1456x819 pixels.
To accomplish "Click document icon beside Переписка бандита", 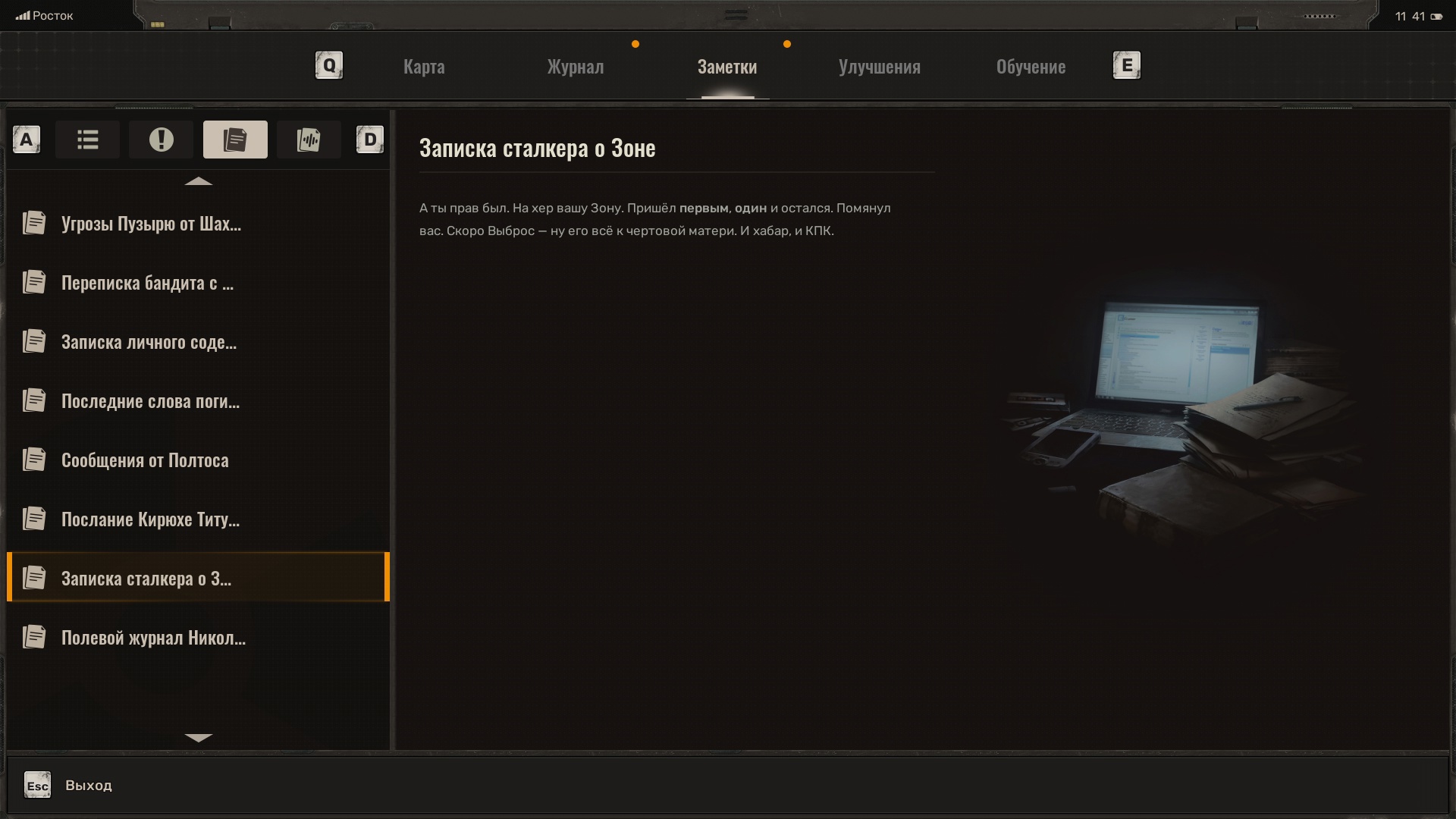I will pyautogui.click(x=34, y=282).
